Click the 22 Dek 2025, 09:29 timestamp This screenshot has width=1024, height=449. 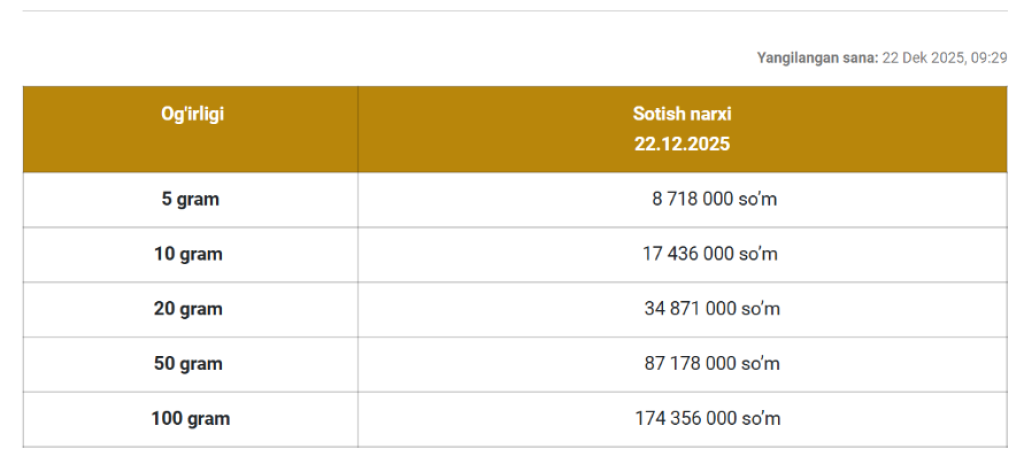coord(944,58)
